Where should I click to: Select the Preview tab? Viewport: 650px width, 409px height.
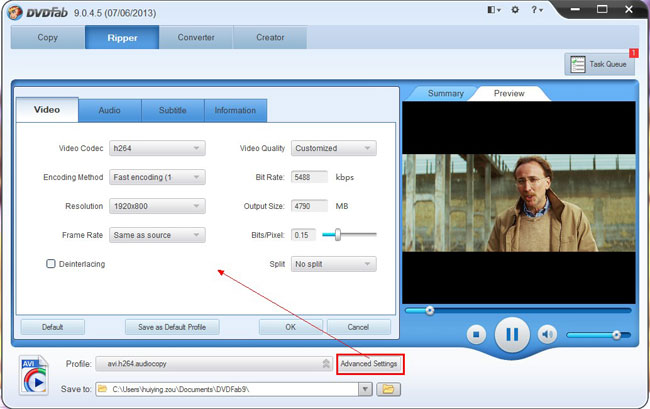coord(509,93)
